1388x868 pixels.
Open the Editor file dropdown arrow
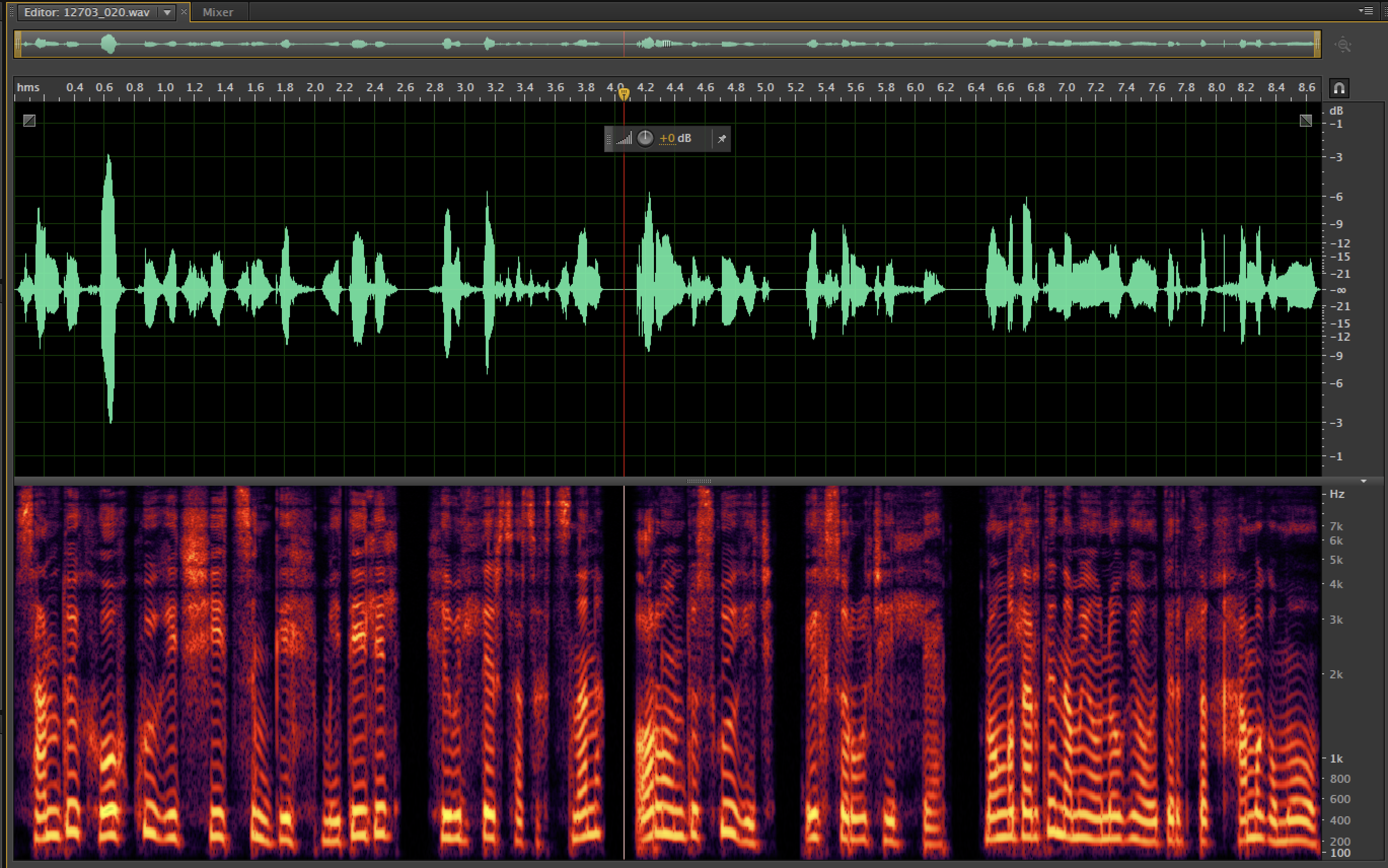point(167,12)
